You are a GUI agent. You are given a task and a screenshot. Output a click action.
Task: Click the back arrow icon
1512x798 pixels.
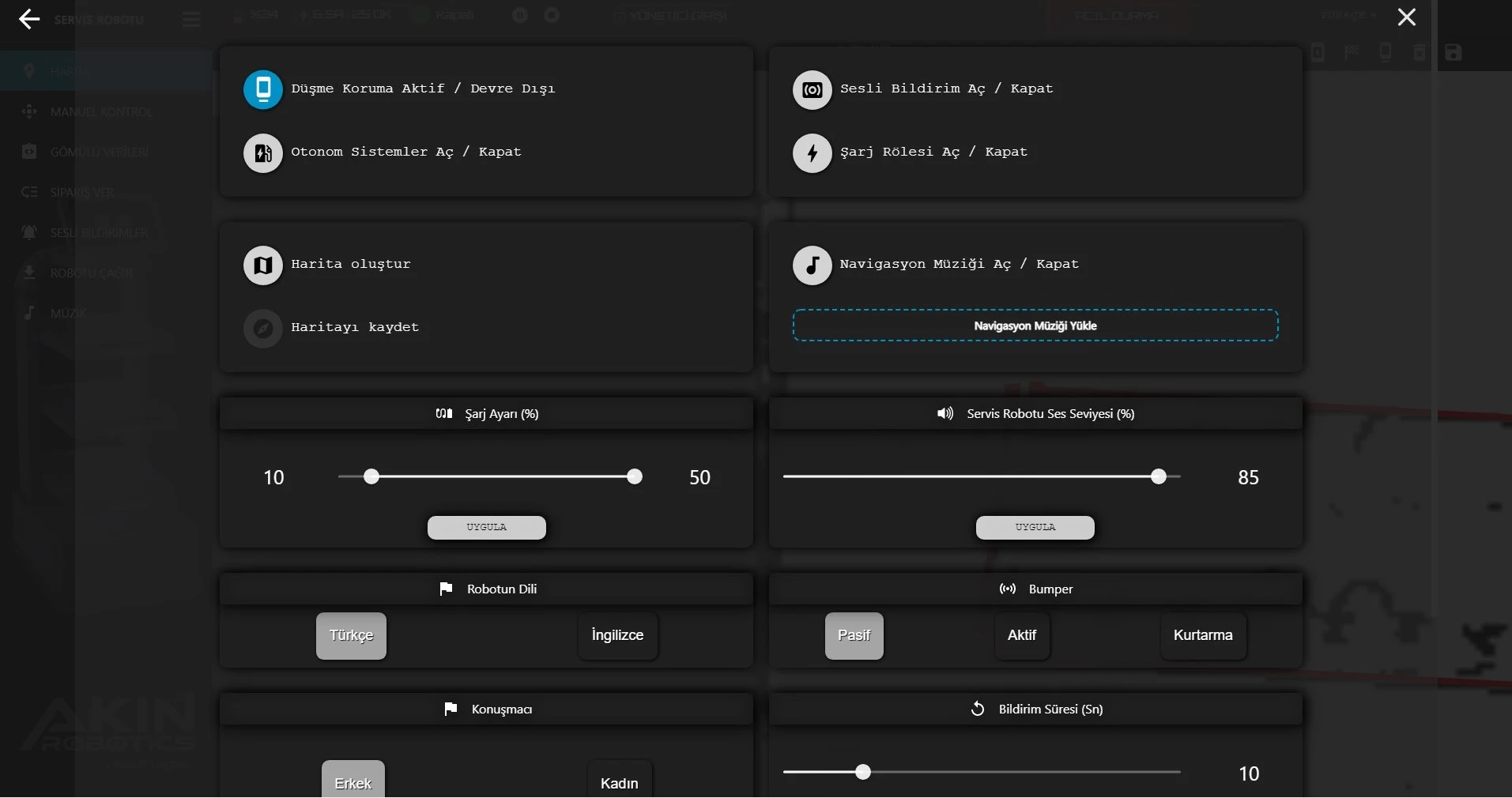[29, 19]
